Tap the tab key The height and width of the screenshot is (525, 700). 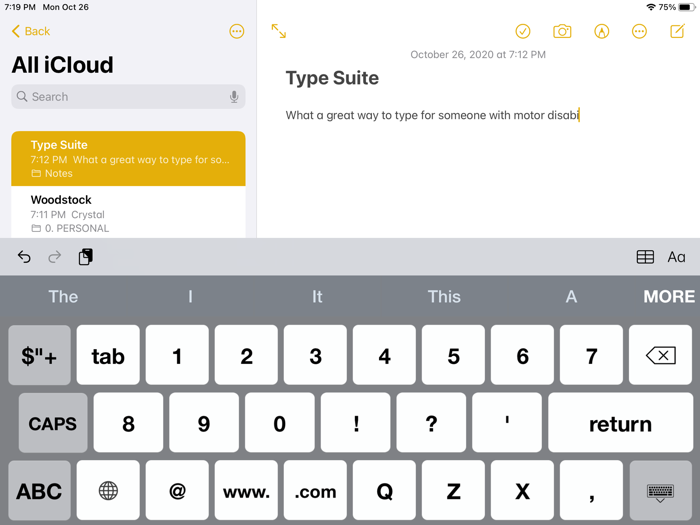pos(108,355)
